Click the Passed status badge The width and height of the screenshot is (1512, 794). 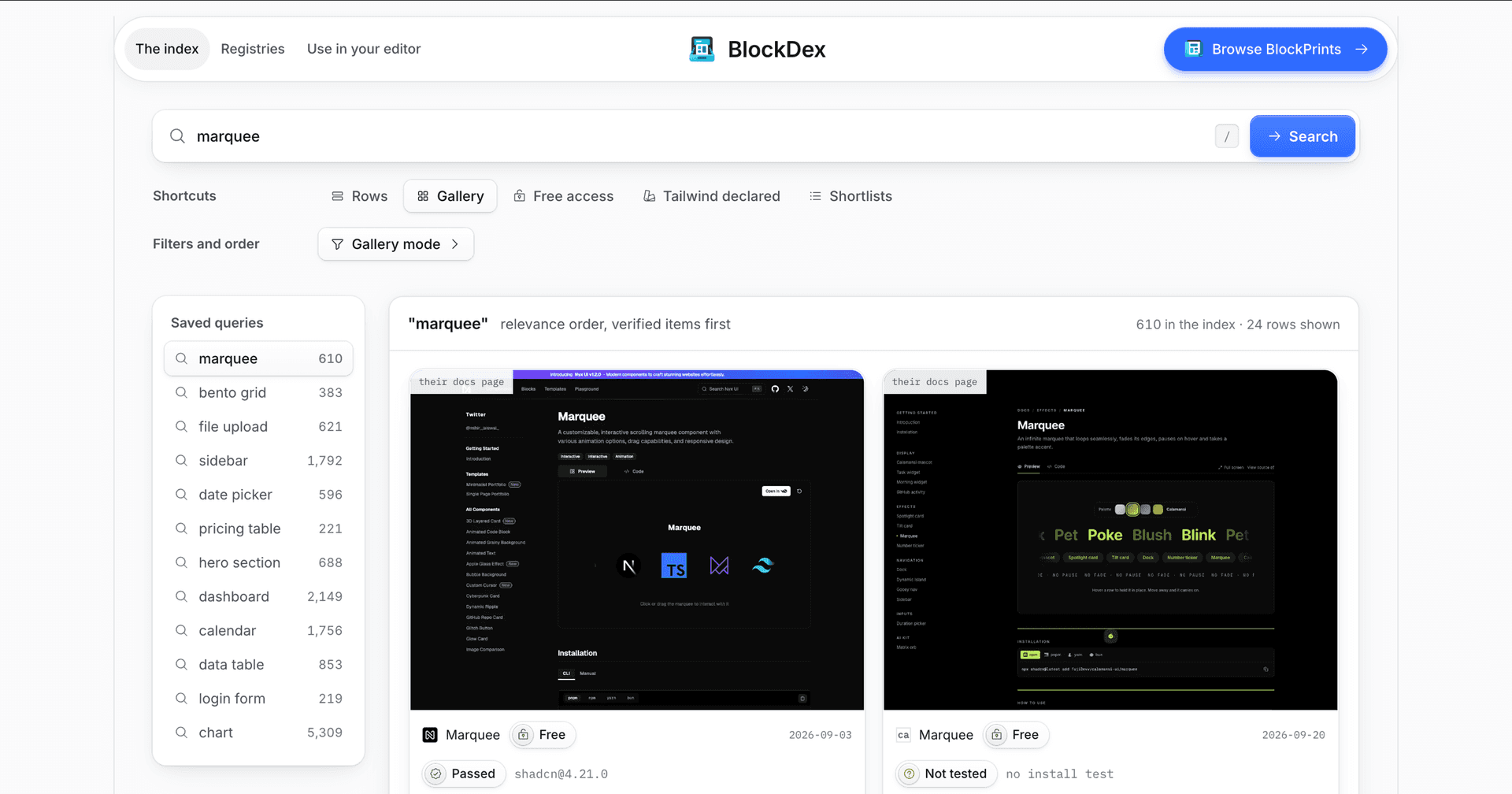(464, 774)
